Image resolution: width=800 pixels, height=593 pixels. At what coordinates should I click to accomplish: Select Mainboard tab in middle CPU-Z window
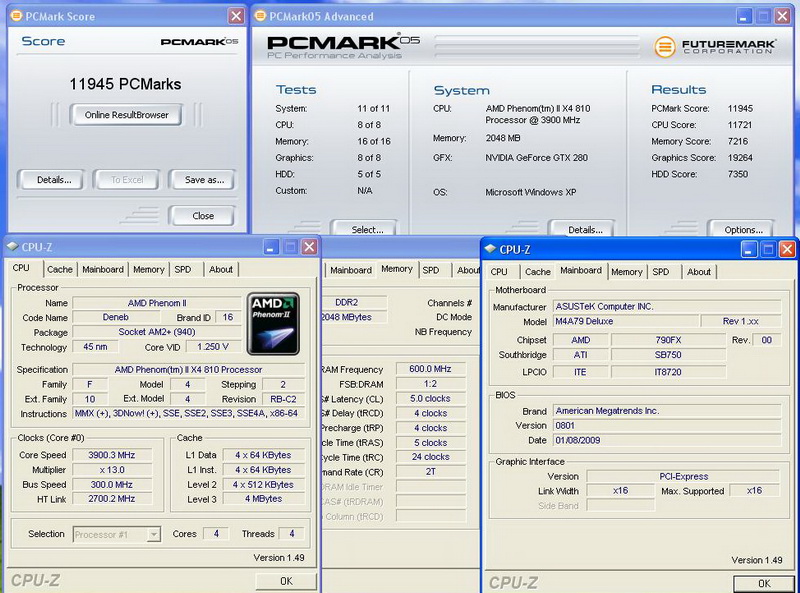351,270
